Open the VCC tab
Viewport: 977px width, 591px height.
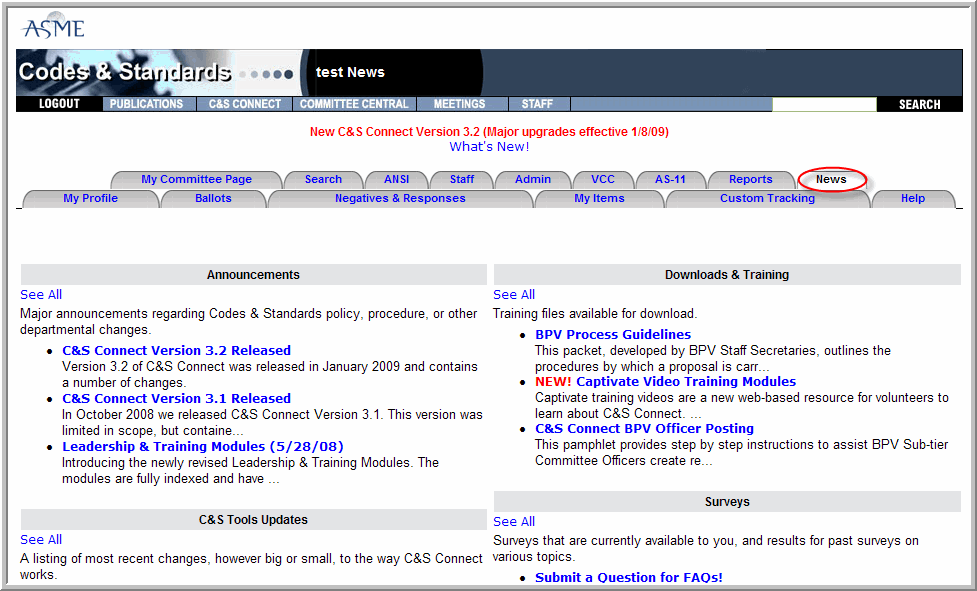point(603,179)
